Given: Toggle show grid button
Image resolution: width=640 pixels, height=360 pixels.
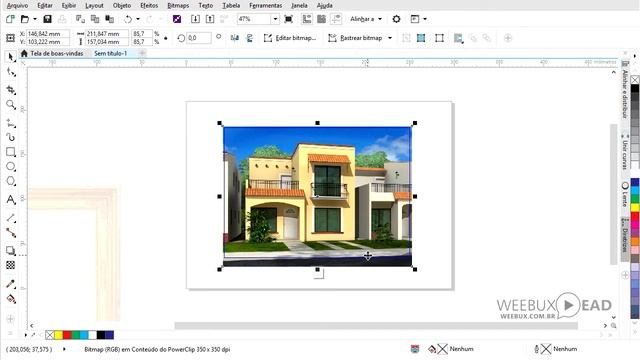Looking at the screenshot, I should [x=322, y=19].
